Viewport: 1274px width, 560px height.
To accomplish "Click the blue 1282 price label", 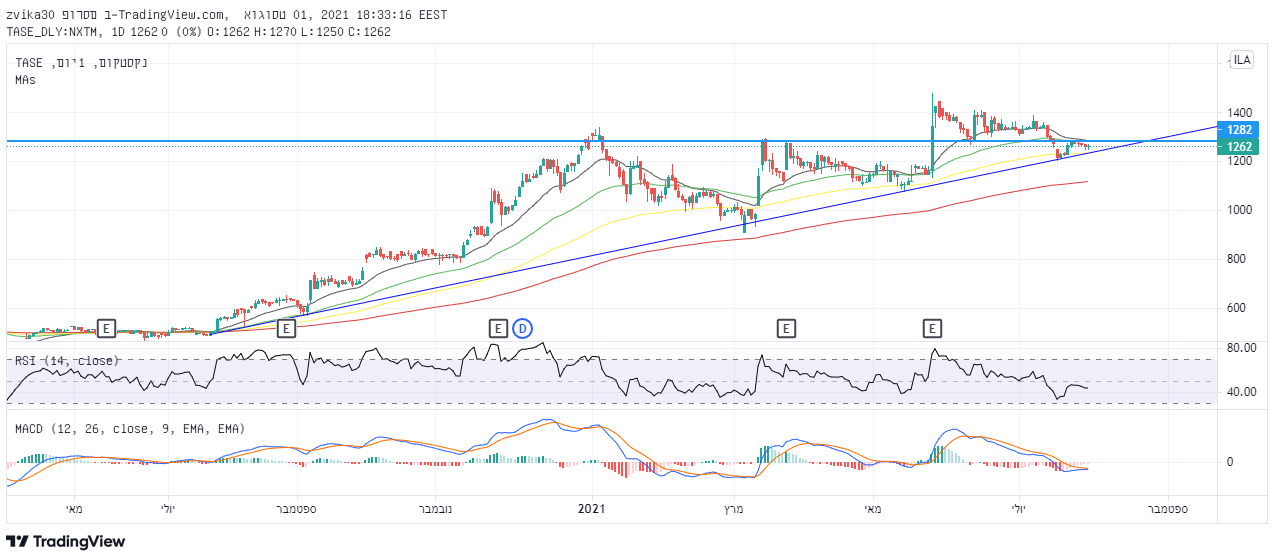I will pyautogui.click(x=1240, y=130).
